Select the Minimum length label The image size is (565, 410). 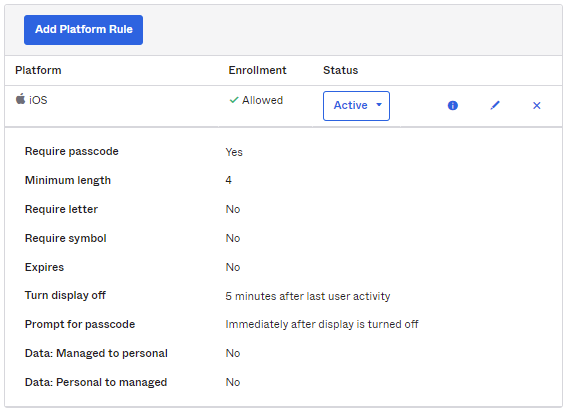pyautogui.click(x=68, y=180)
